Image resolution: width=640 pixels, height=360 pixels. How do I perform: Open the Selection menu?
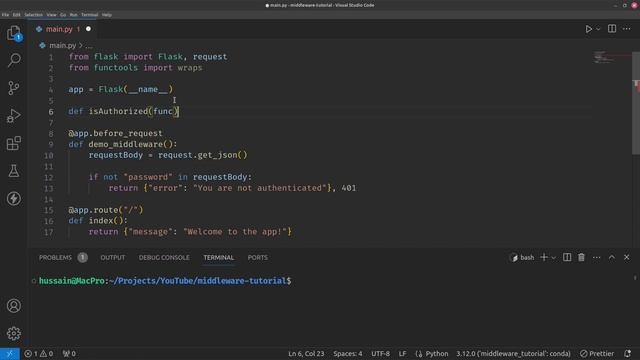click(33, 15)
